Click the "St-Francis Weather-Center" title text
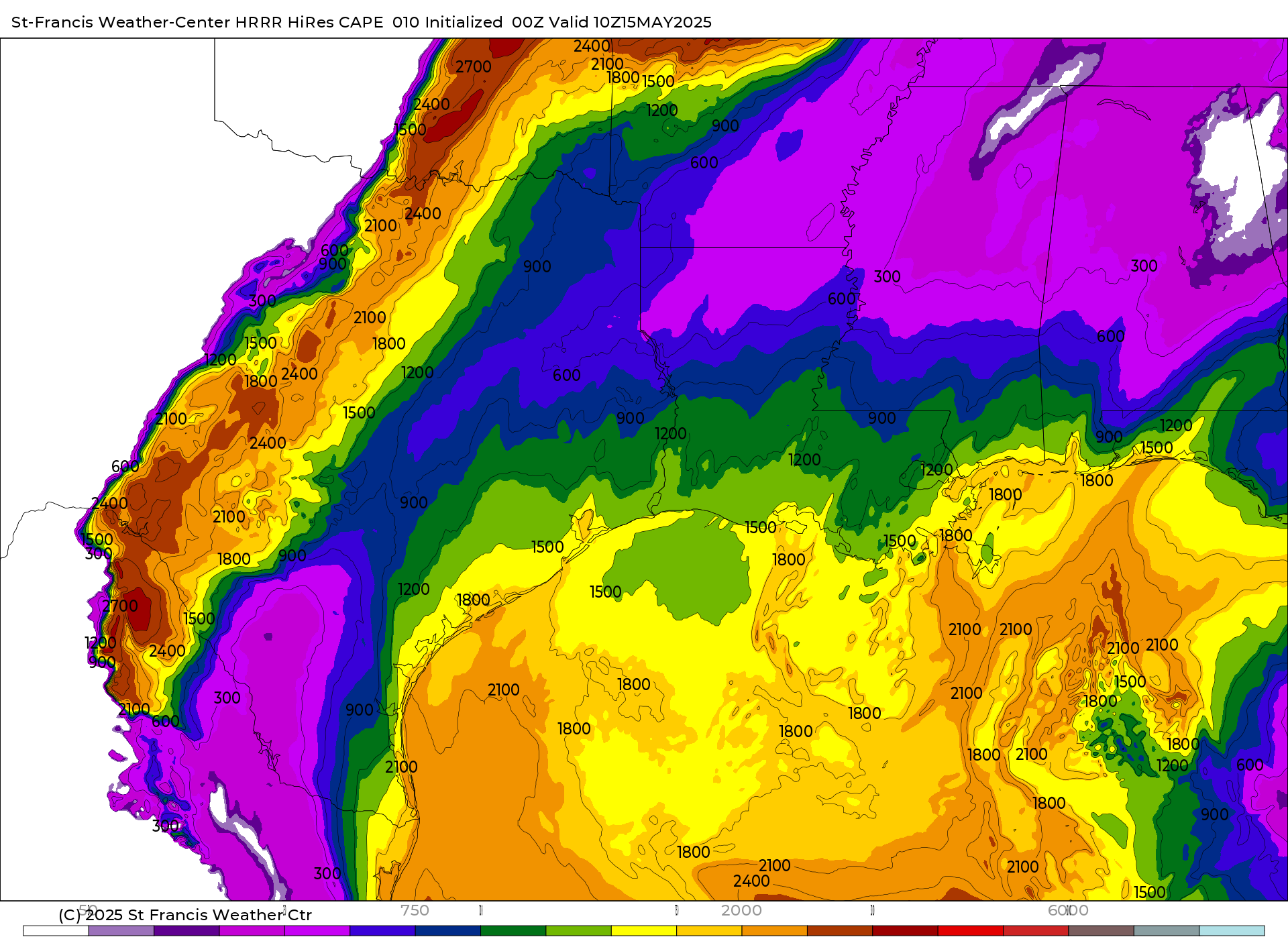Image resolution: width=1288 pixels, height=939 pixels. click(x=121, y=22)
